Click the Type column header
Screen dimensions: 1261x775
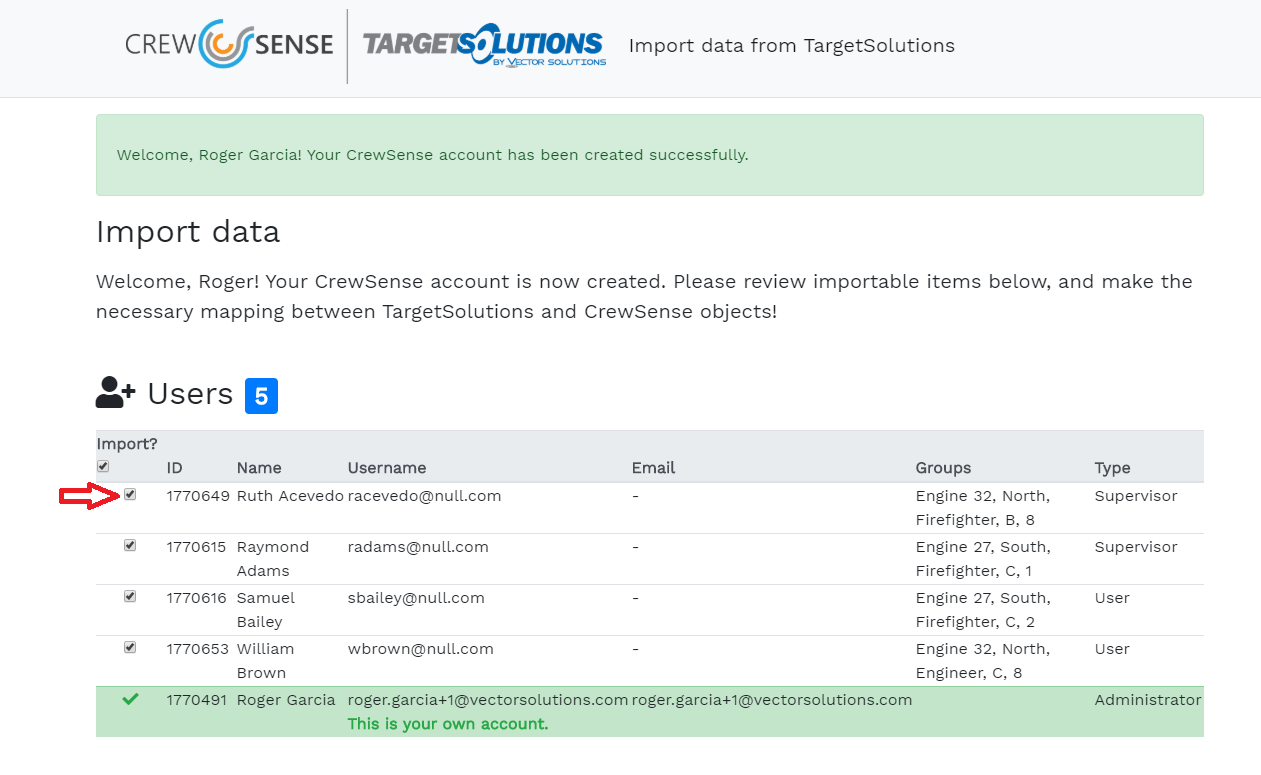[1112, 468]
